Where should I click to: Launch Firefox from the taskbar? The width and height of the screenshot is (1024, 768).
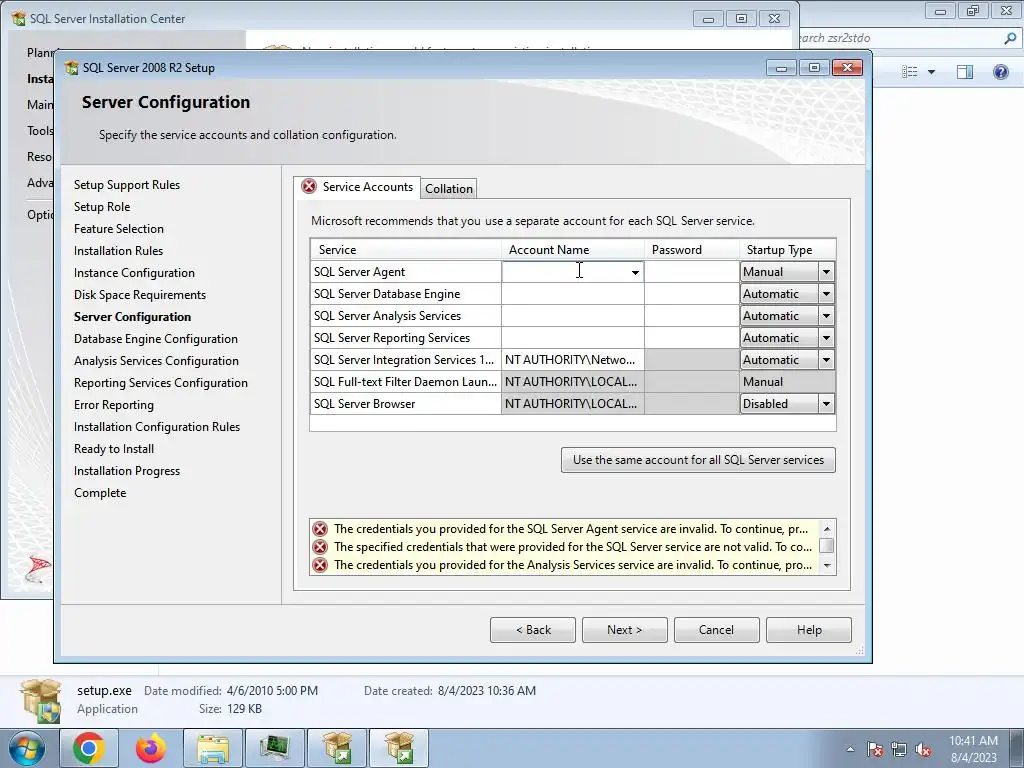point(151,748)
